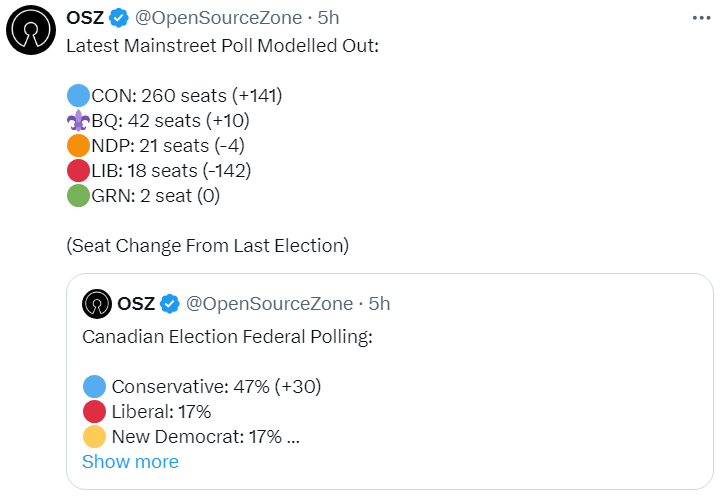Open the three-dot more options menu

[701, 18]
